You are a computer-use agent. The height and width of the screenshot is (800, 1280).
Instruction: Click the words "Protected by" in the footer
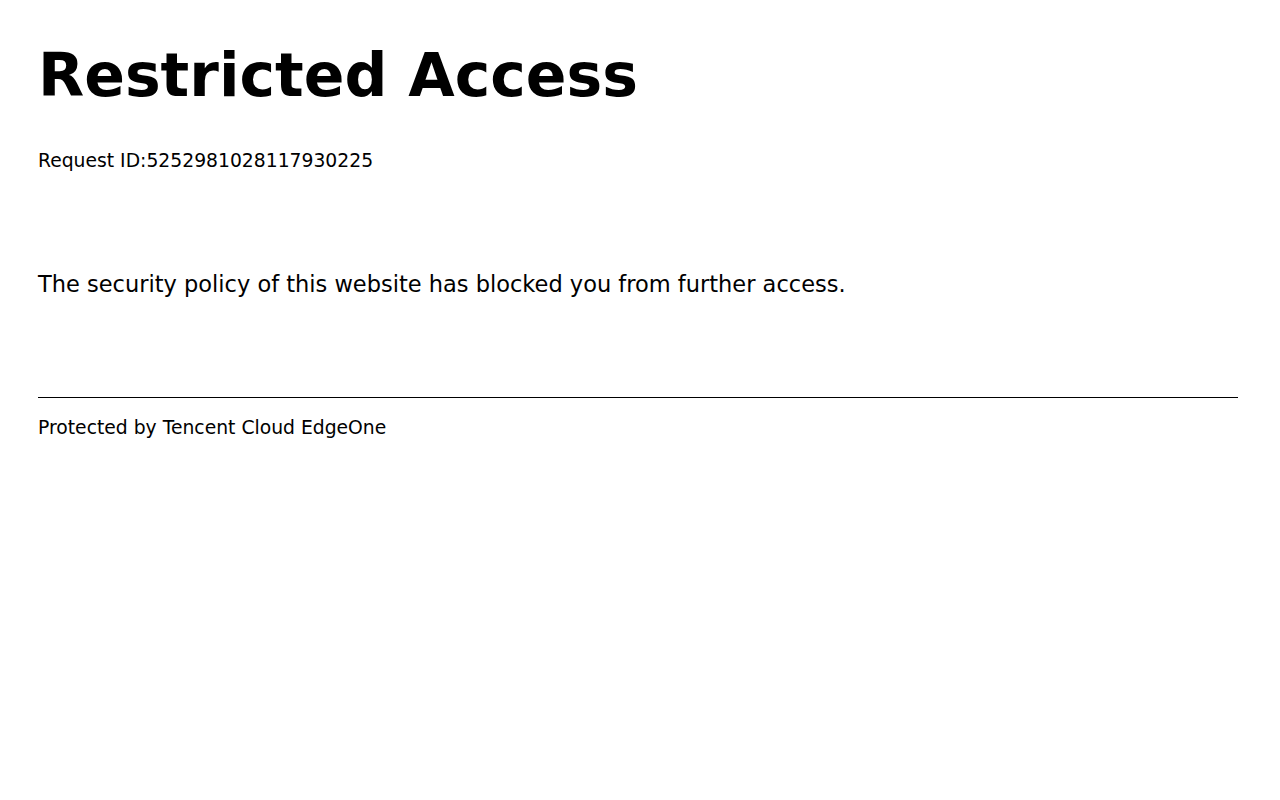(x=97, y=428)
